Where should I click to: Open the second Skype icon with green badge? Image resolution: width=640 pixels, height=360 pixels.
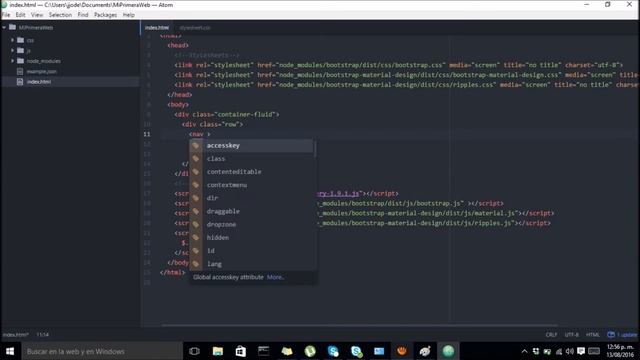(x=356, y=351)
